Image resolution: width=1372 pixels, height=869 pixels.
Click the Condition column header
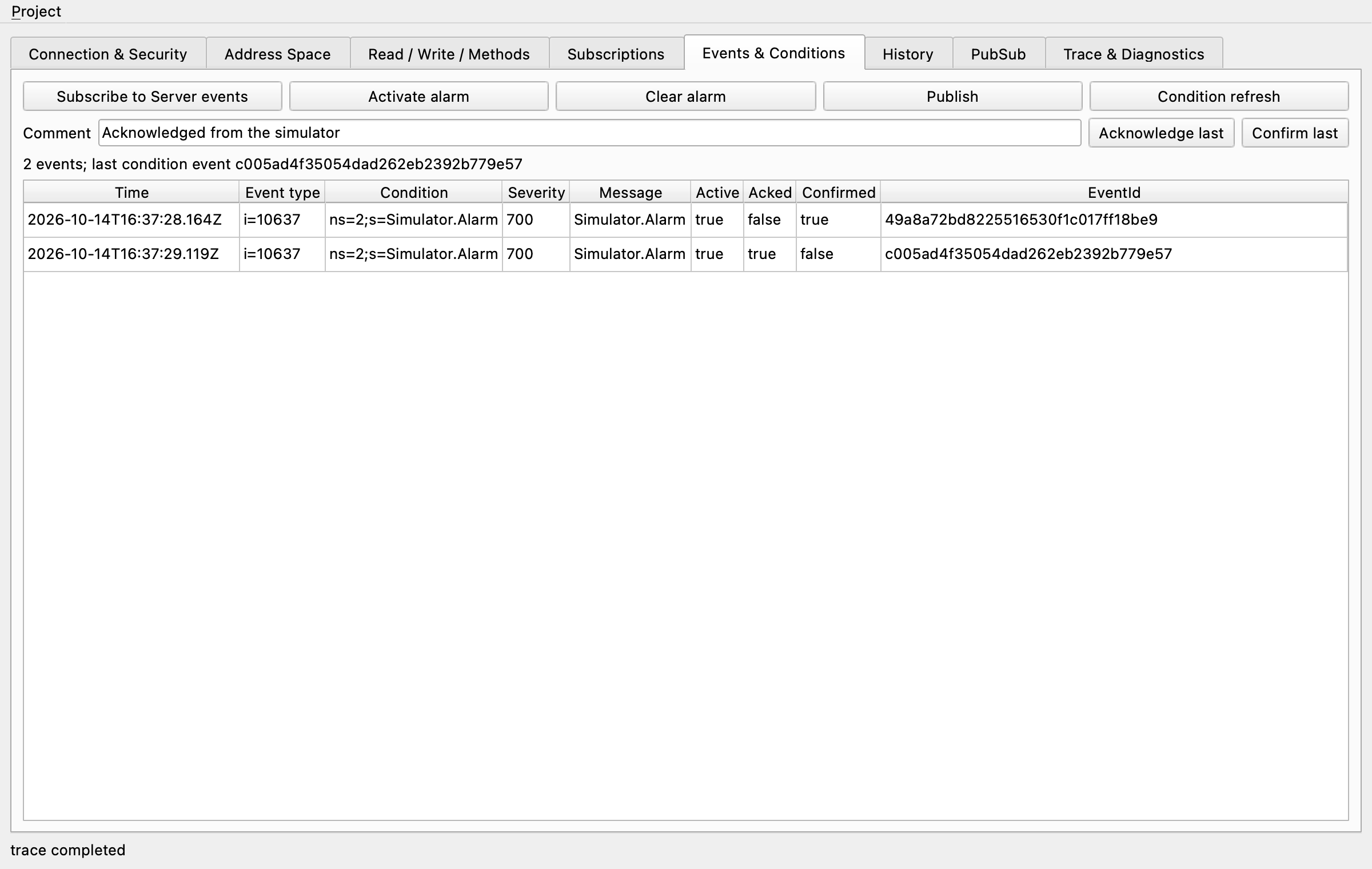[x=414, y=192]
